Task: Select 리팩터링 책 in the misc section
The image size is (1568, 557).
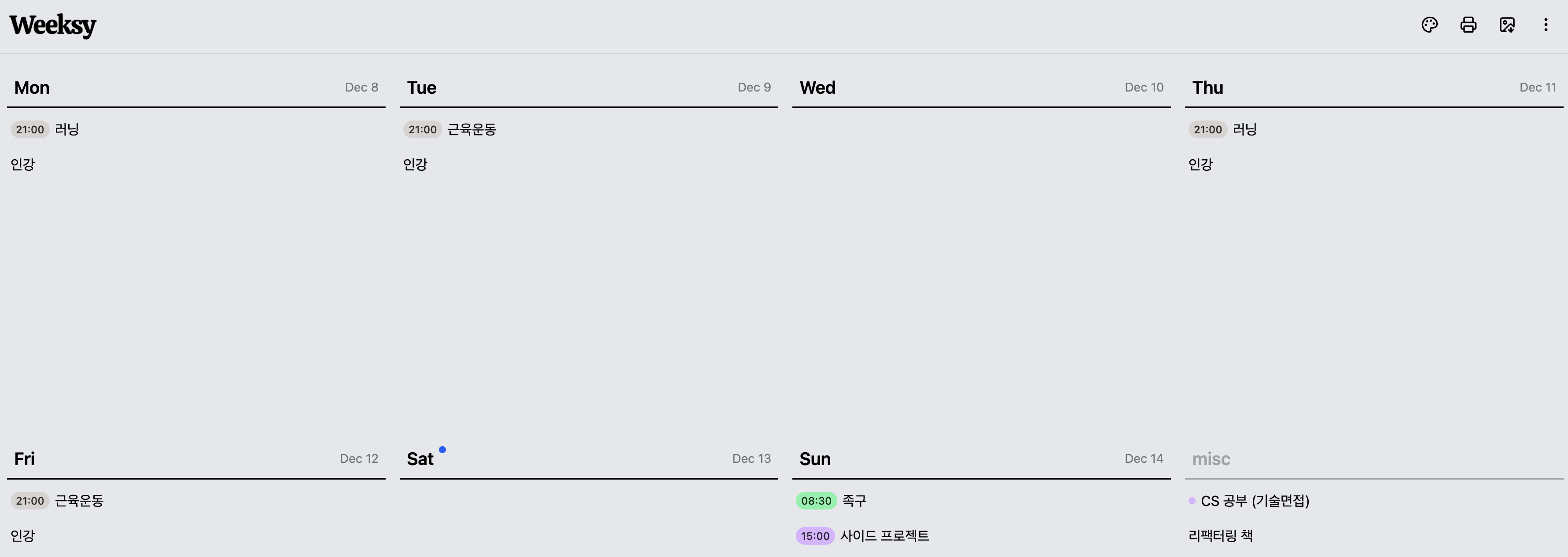Action: pyautogui.click(x=1220, y=536)
